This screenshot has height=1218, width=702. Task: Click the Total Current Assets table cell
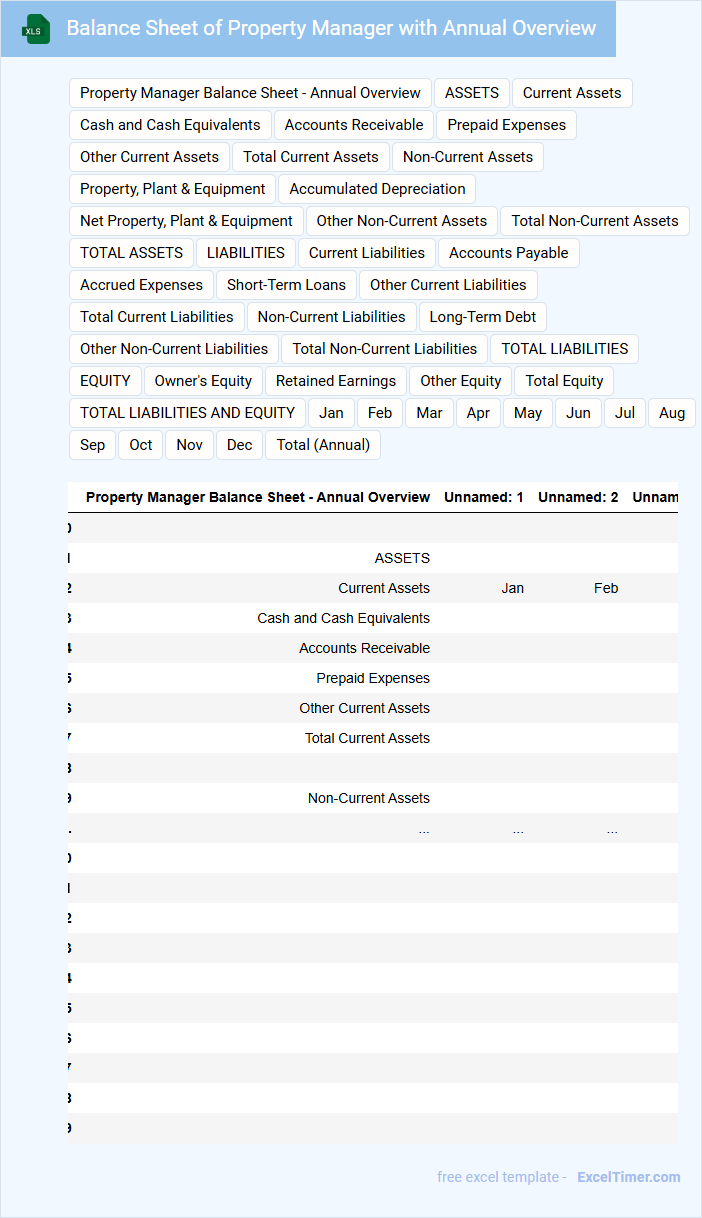pyautogui.click(x=367, y=738)
